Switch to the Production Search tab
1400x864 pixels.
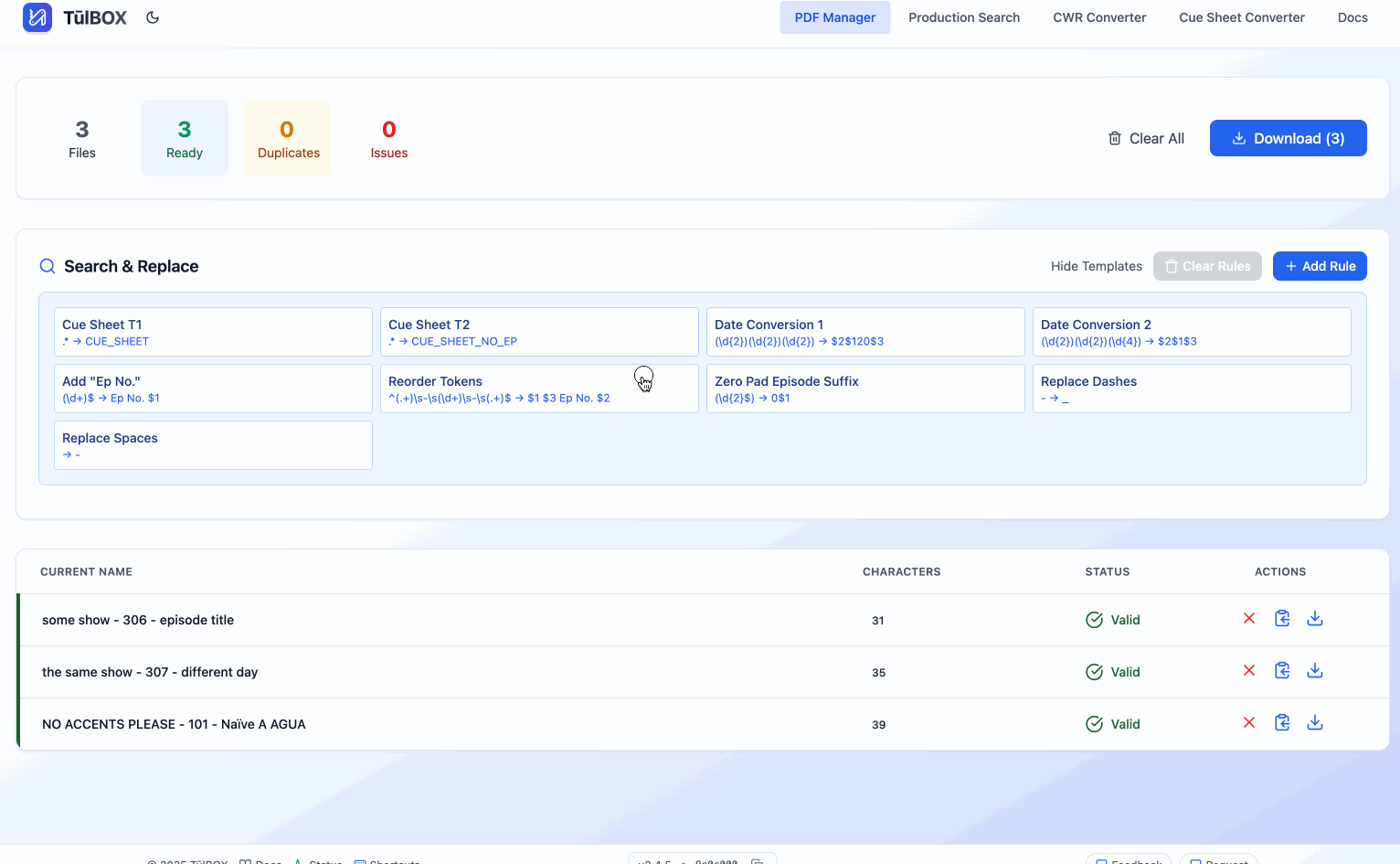964,17
